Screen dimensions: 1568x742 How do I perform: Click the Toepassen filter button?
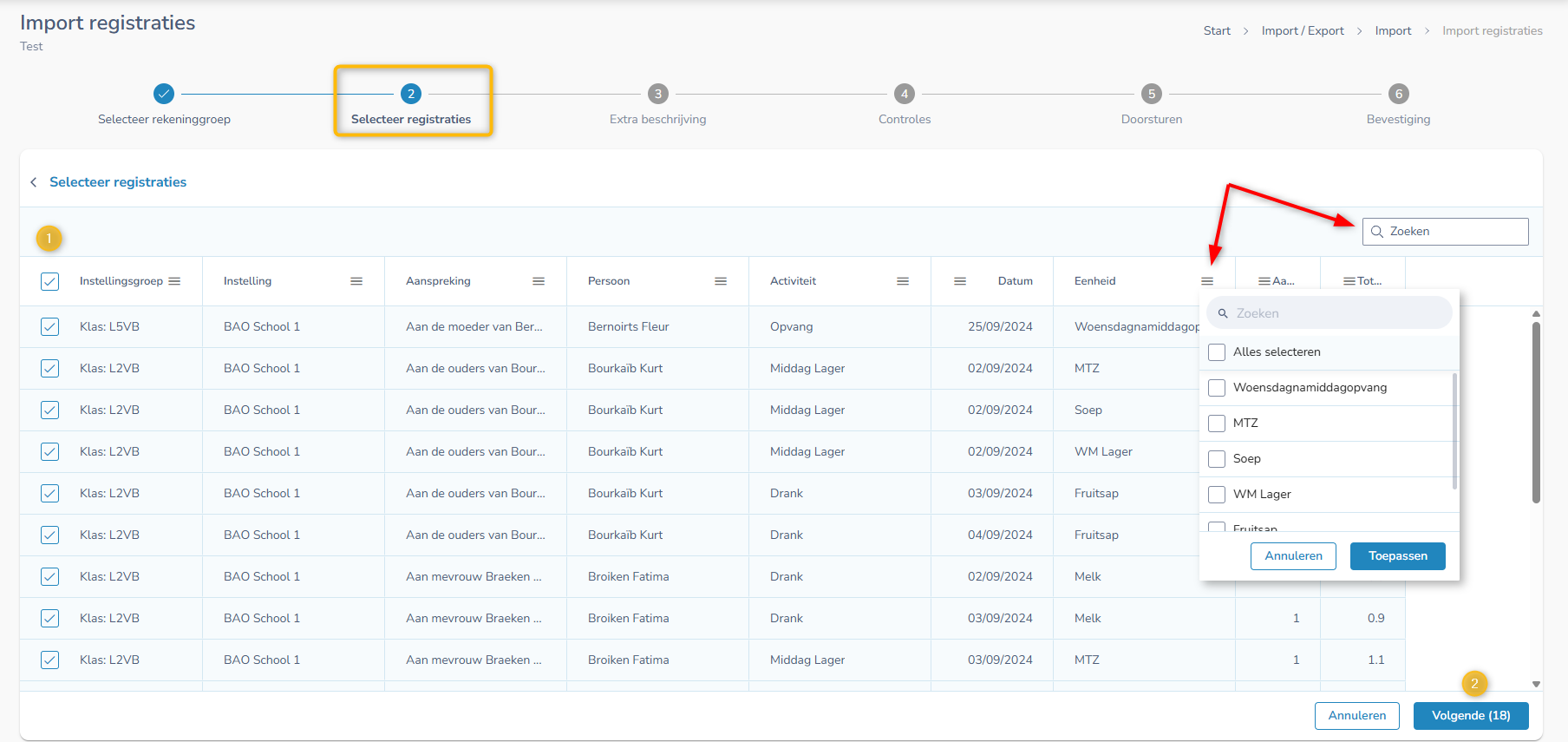coord(1397,556)
